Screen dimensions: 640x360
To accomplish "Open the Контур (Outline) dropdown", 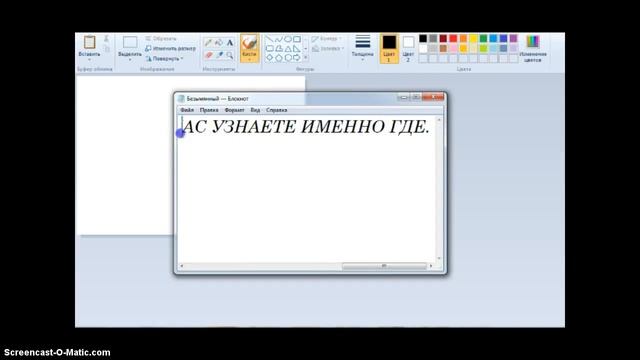I will [x=327, y=39].
